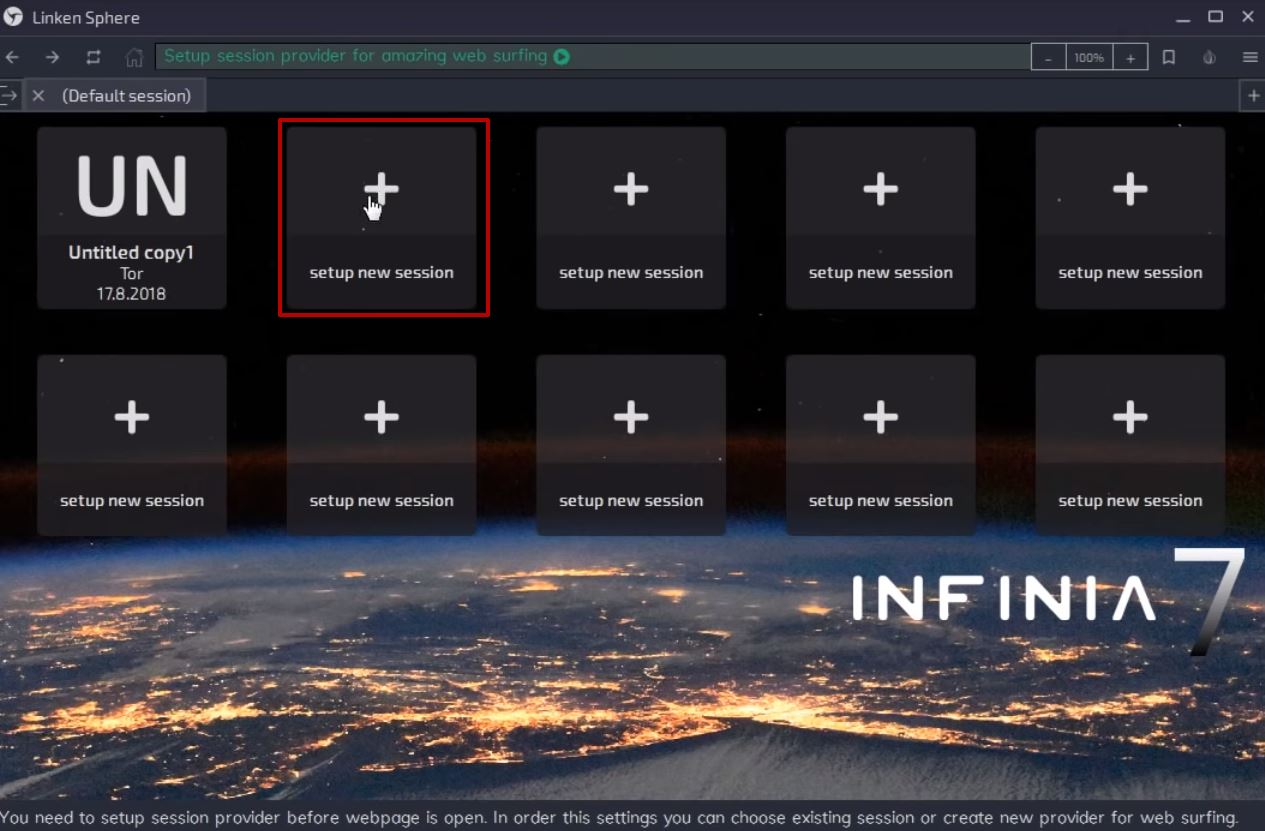This screenshot has height=831, width=1265.
Task: Click the address bar setup session text
Action: pyautogui.click(x=355, y=56)
